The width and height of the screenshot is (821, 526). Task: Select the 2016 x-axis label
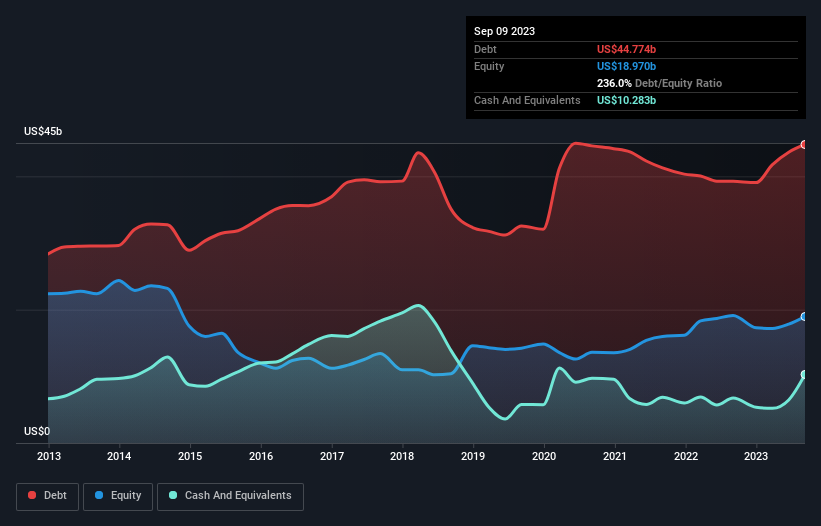(261, 456)
